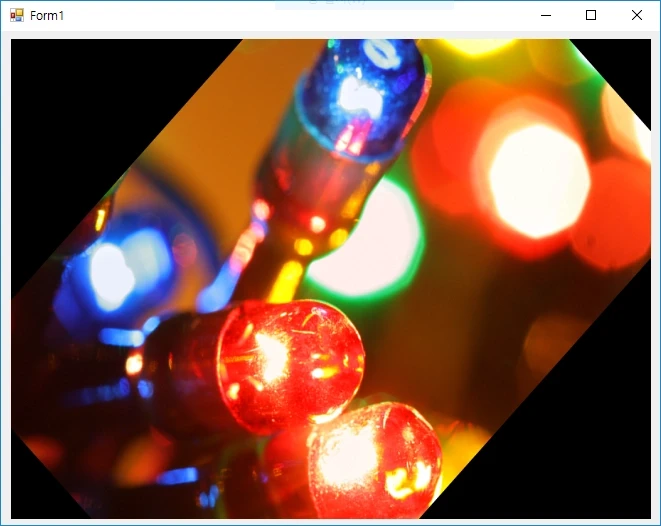Click the blurry blue light on left
This screenshot has height=526, width=661.
[x=115, y=270]
